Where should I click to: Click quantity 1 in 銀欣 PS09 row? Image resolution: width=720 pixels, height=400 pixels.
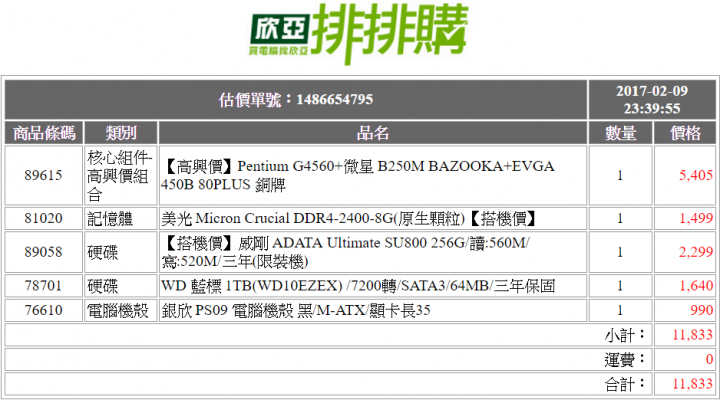click(620, 310)
